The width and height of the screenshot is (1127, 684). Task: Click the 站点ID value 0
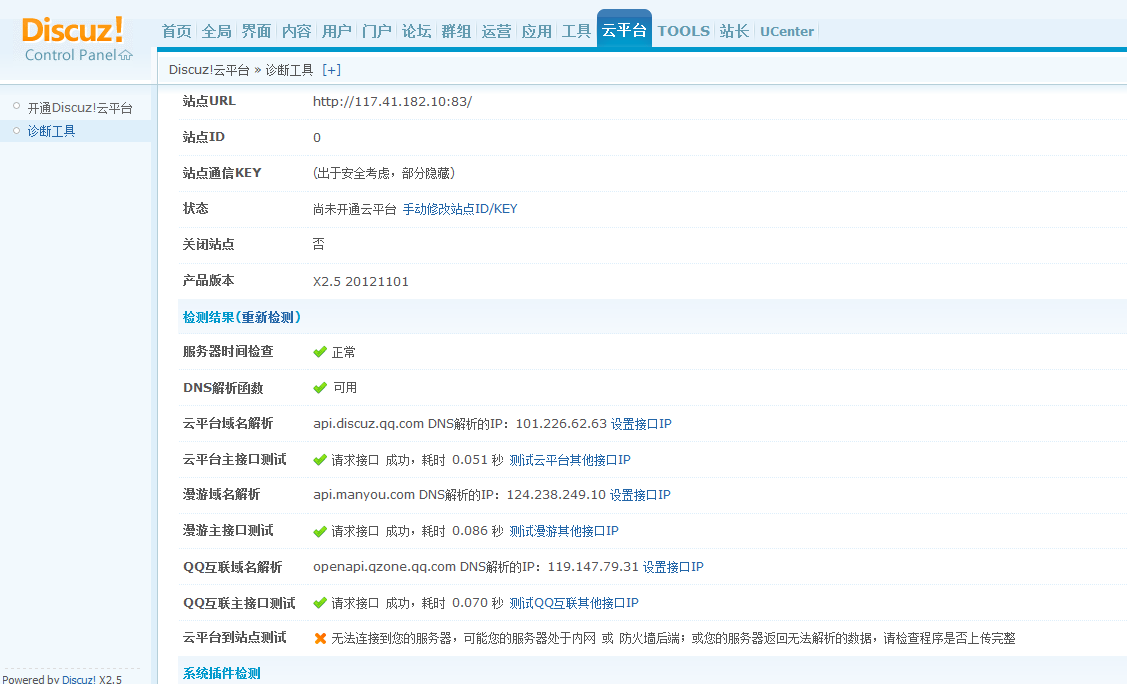(317, 137)
